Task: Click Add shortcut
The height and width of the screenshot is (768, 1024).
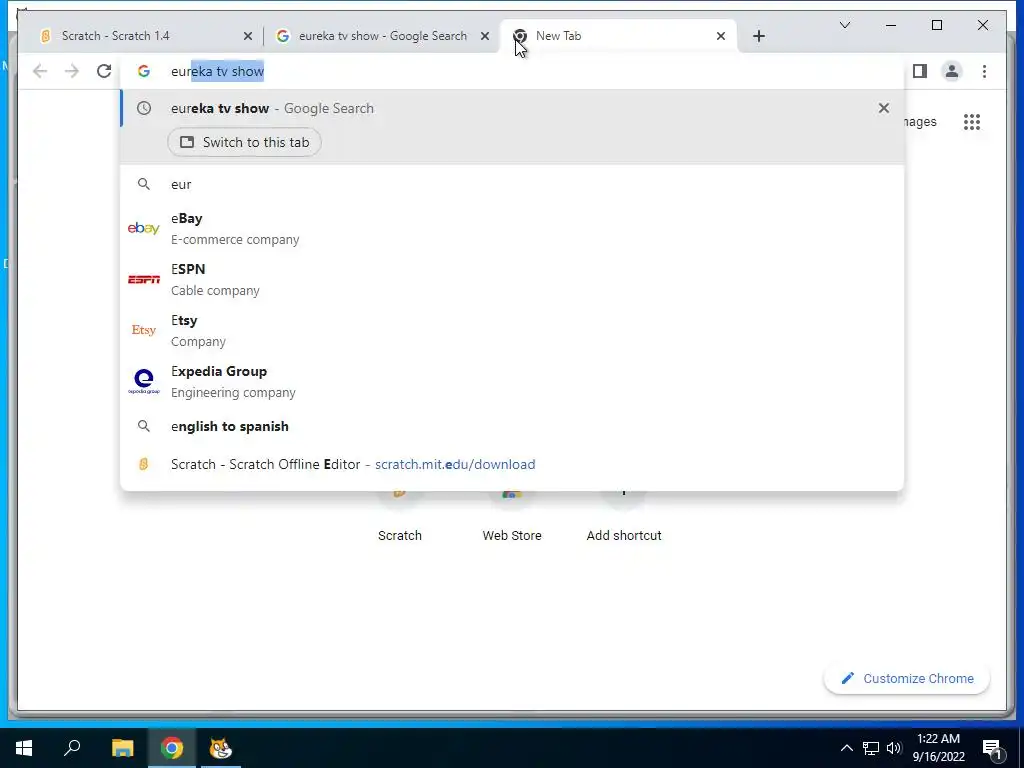Action: point(624,516)
